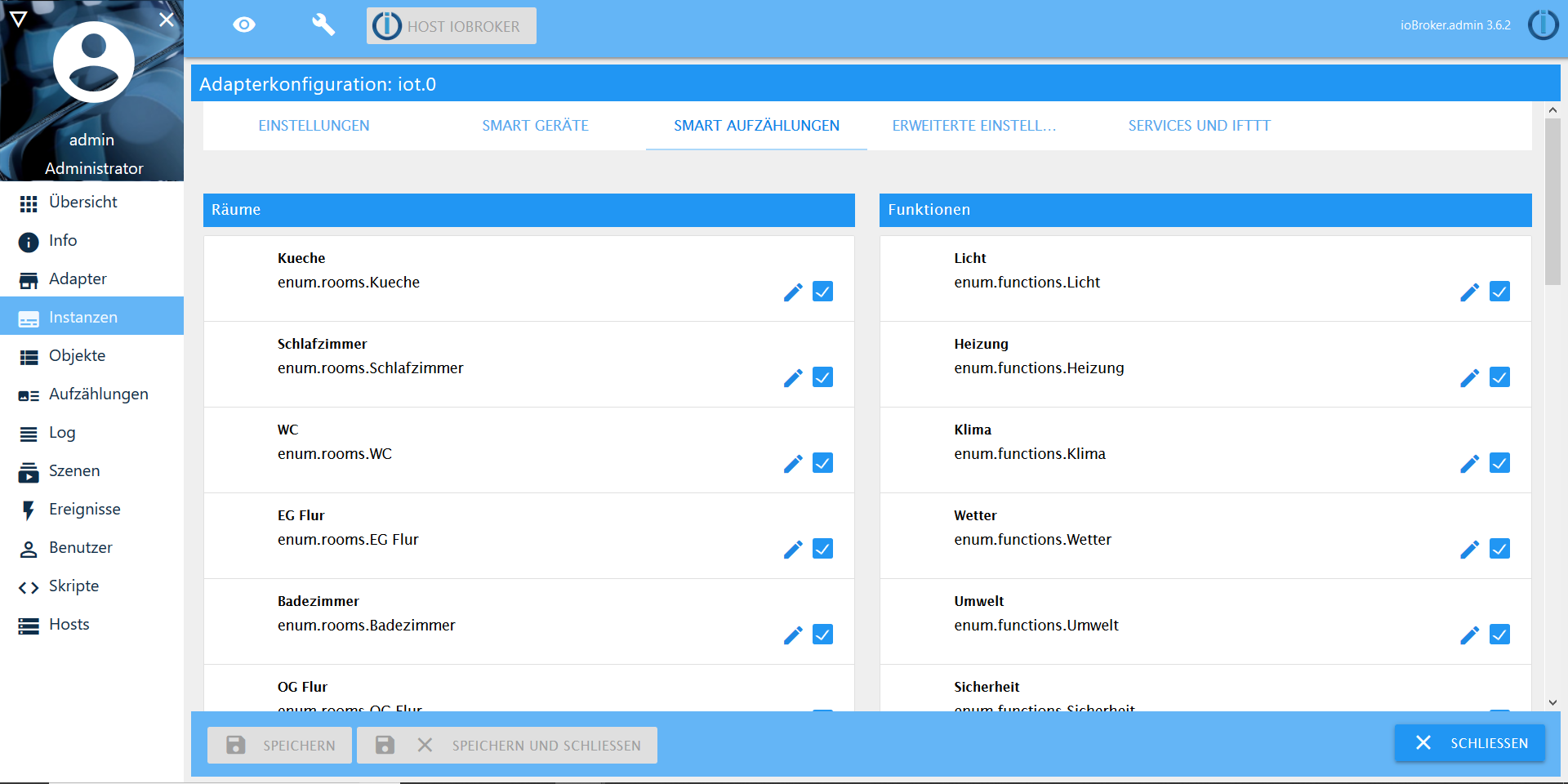Open the ERWEITERTE EINSTELL... tab
Screen dimensions: 1568x784
[x=974, y=126]
